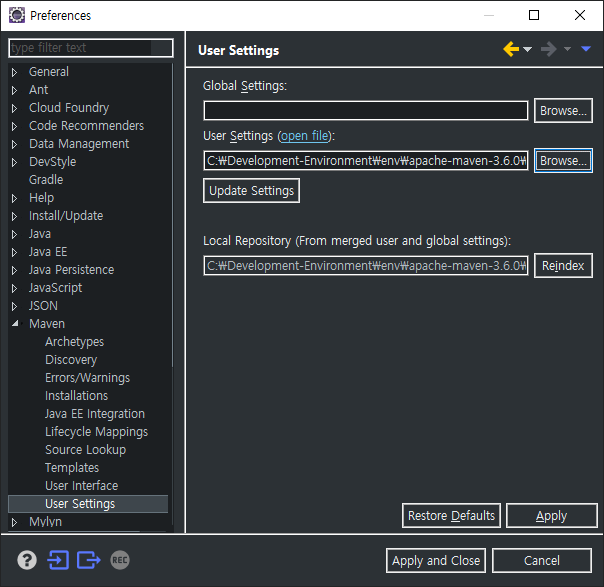Click the Apply button
The image size is (604, 587).
click(x=552, y=515)
